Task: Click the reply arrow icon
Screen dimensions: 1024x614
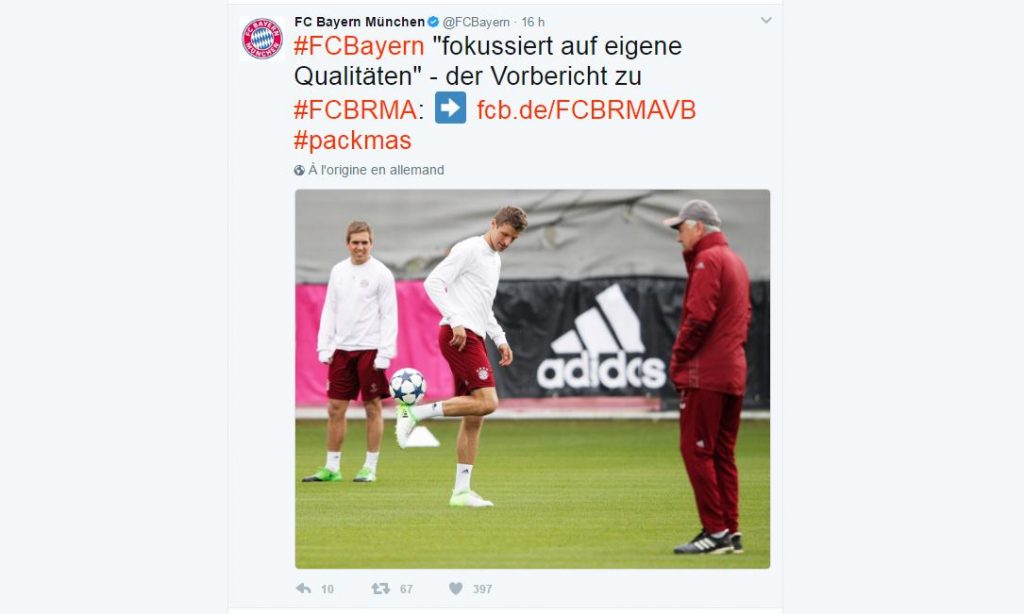Action: click(x=304, y=589)
